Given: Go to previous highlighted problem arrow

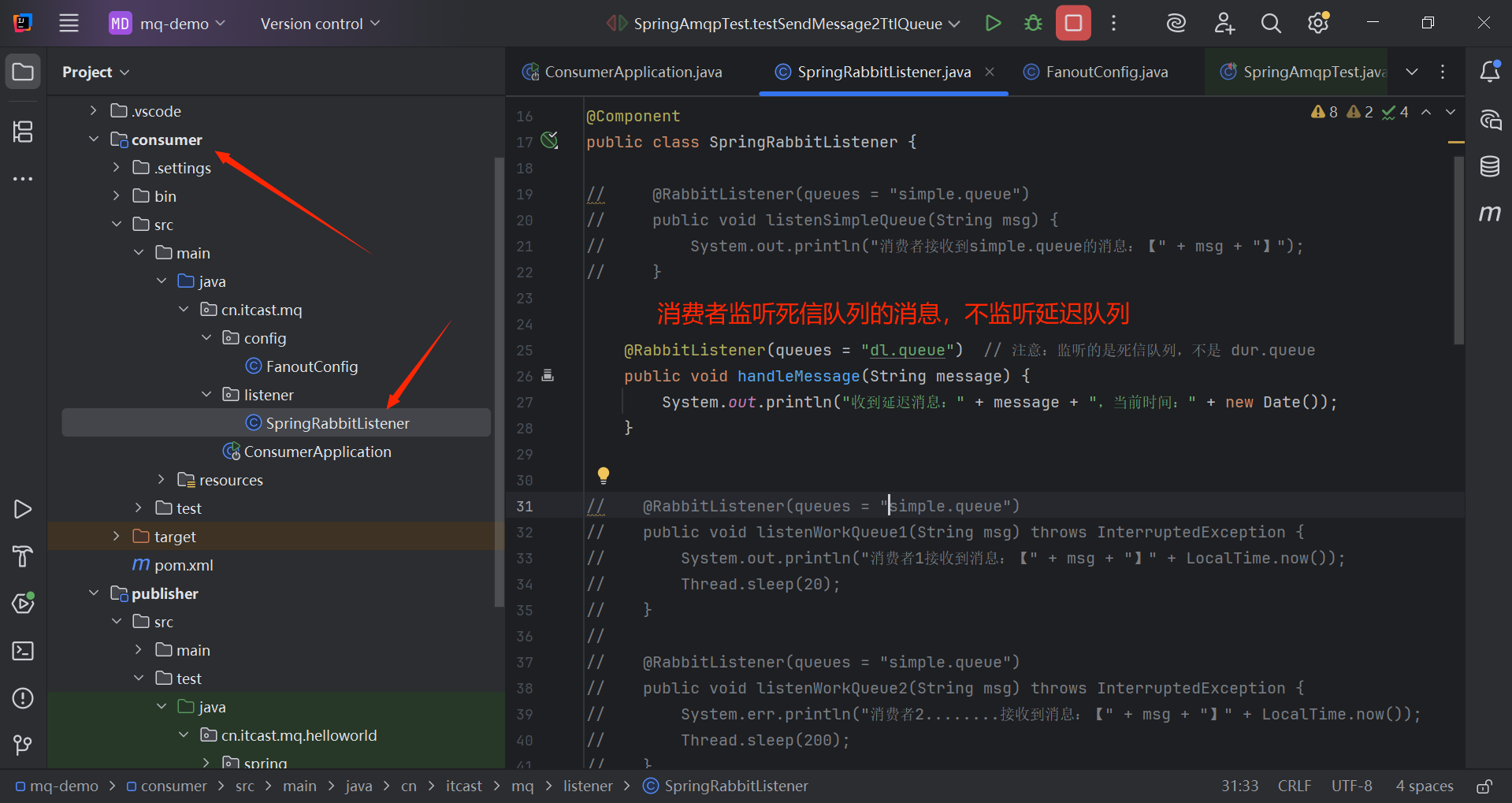Looking at the screenshot, I should [1426, 112].
